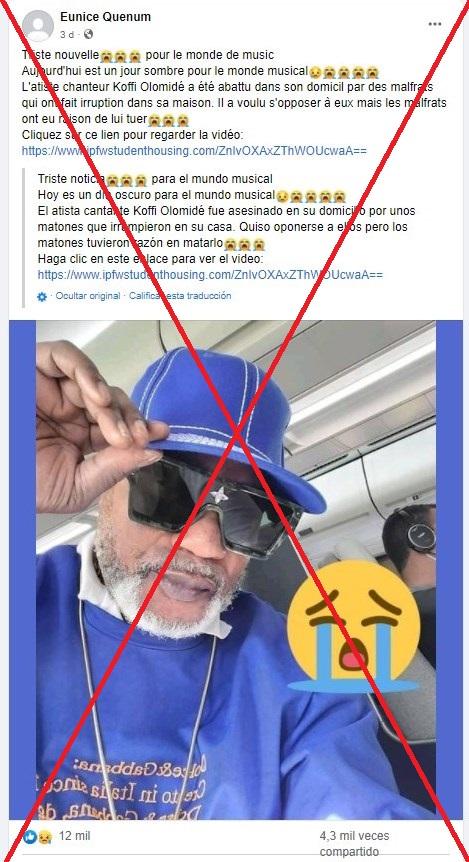Open '4,3 mil veces compartido' shares list

(355, 844)
